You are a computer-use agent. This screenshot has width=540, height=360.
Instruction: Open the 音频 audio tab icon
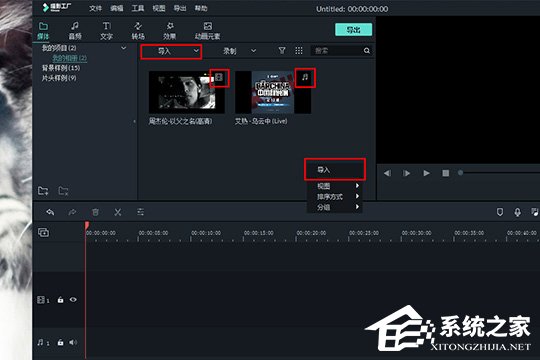(75, 26)
